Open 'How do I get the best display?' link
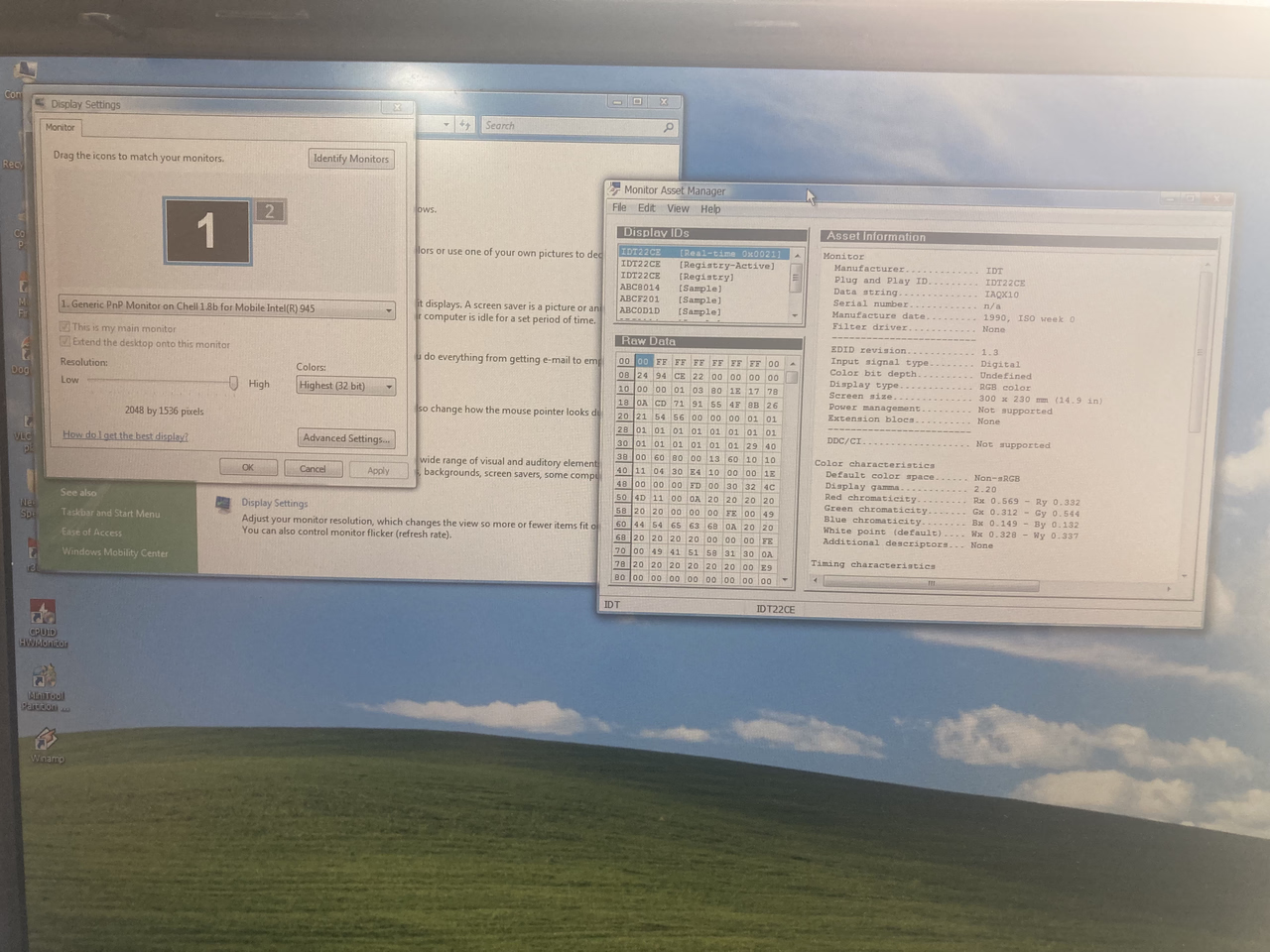This screenshot has height=952, width=1270. (125, 435)
